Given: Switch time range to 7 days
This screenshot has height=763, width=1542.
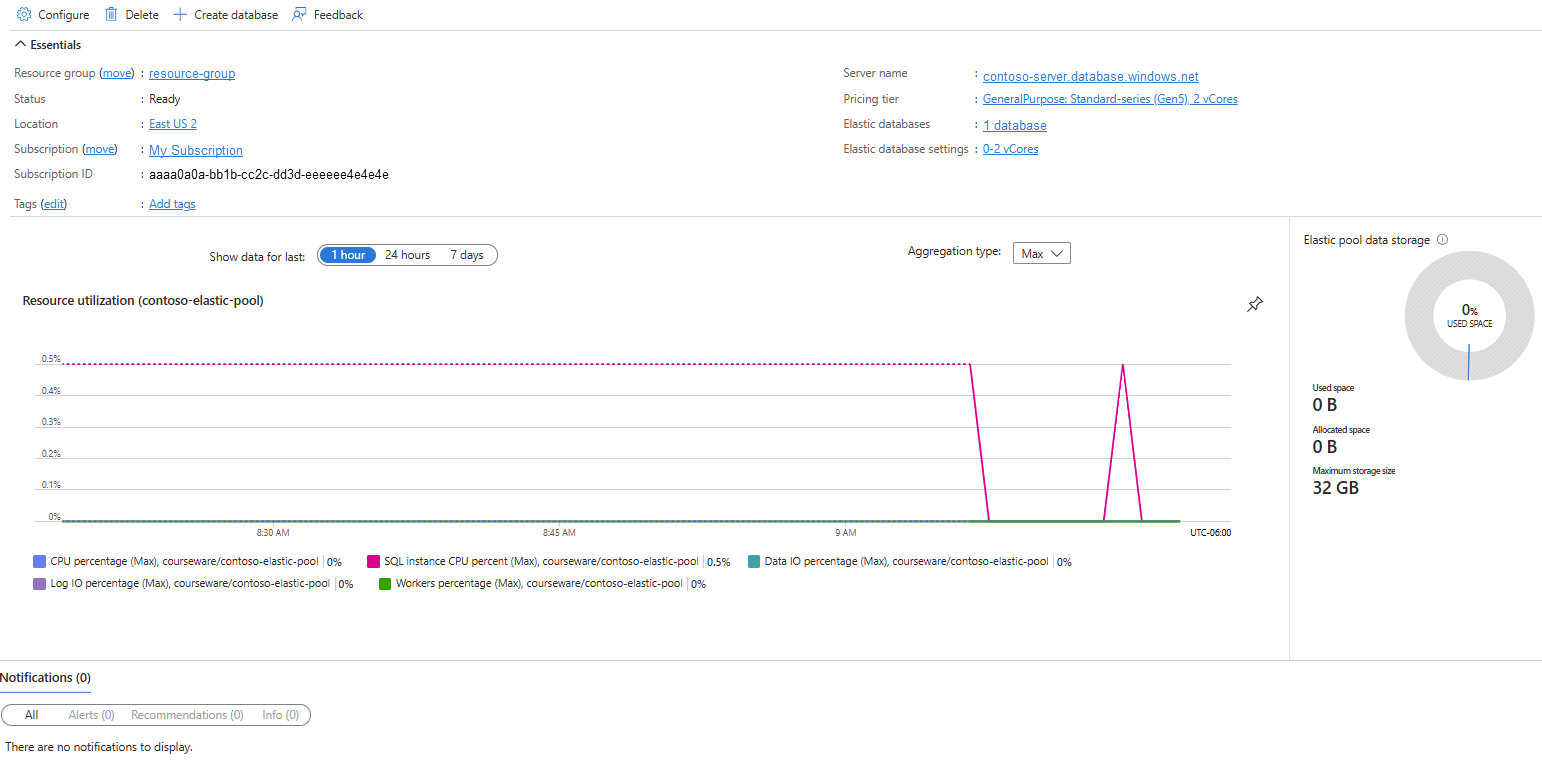Looking at the screenshot, I should point(466,255).
